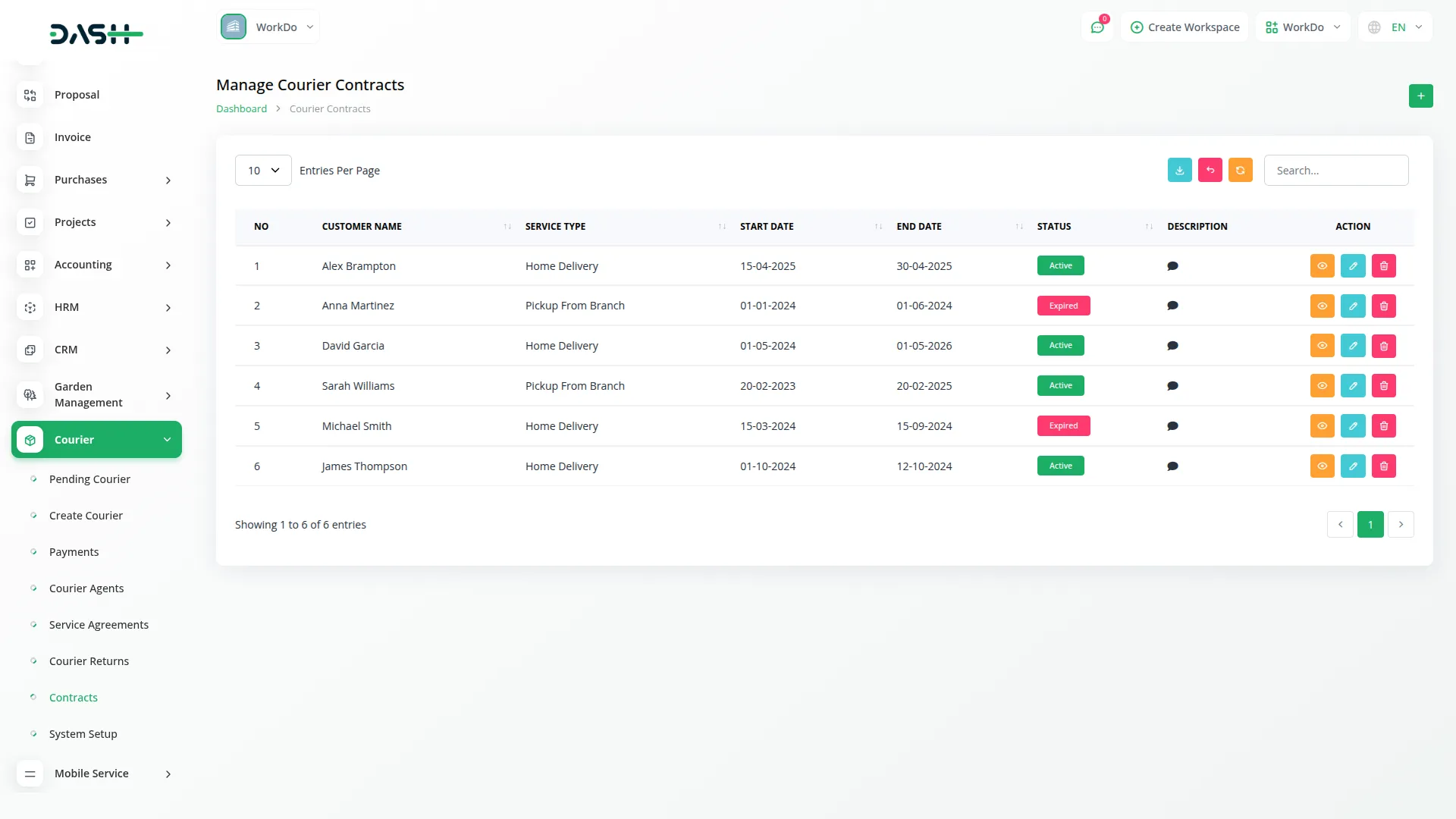Click the export download icon above the table
Screen dimensions: 1456x819
click(x=1179, y=170)
